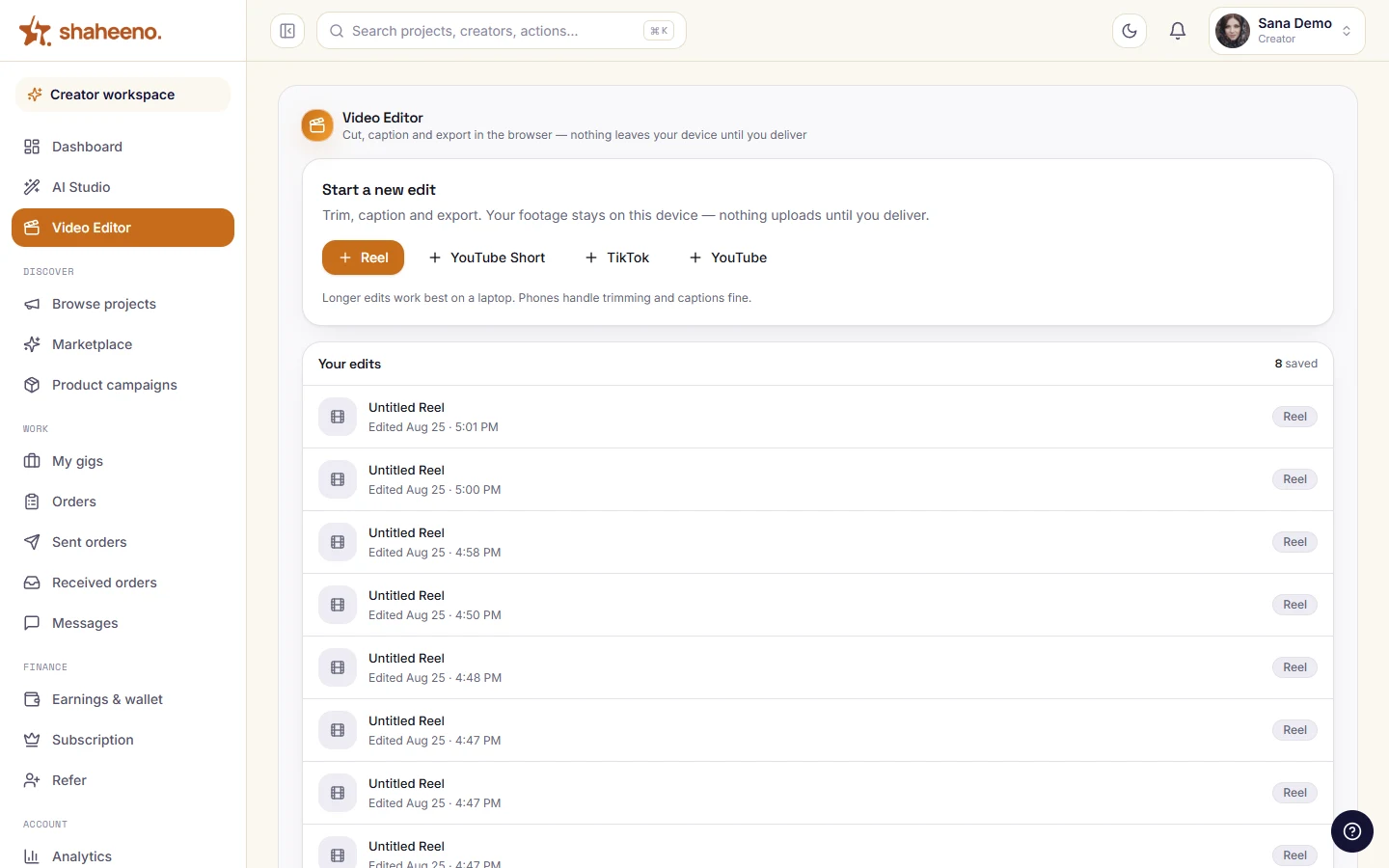The image size is (1389, 868).
Task: Start a new TikTok edit
Action: (617, 258)
